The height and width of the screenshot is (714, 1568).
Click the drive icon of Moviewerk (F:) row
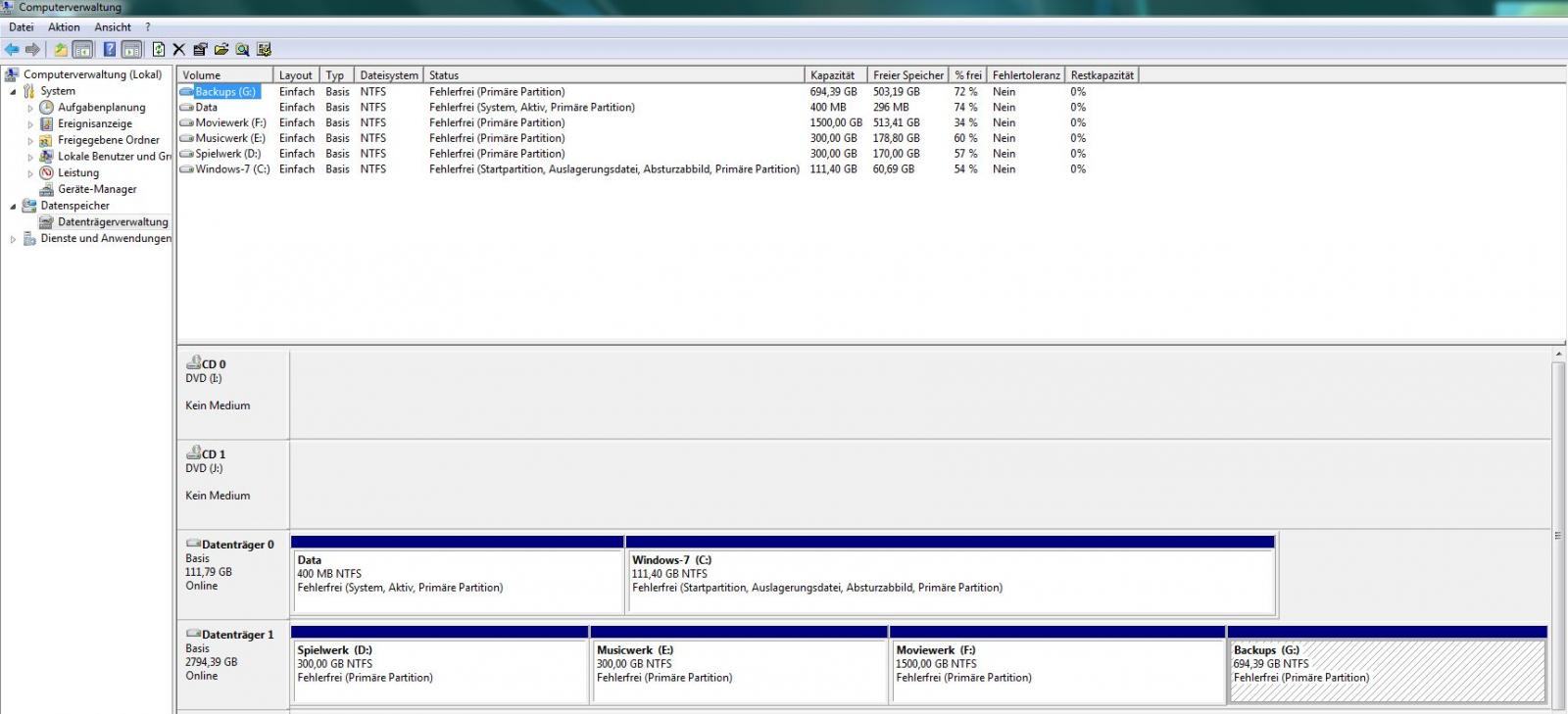(186, 122)
